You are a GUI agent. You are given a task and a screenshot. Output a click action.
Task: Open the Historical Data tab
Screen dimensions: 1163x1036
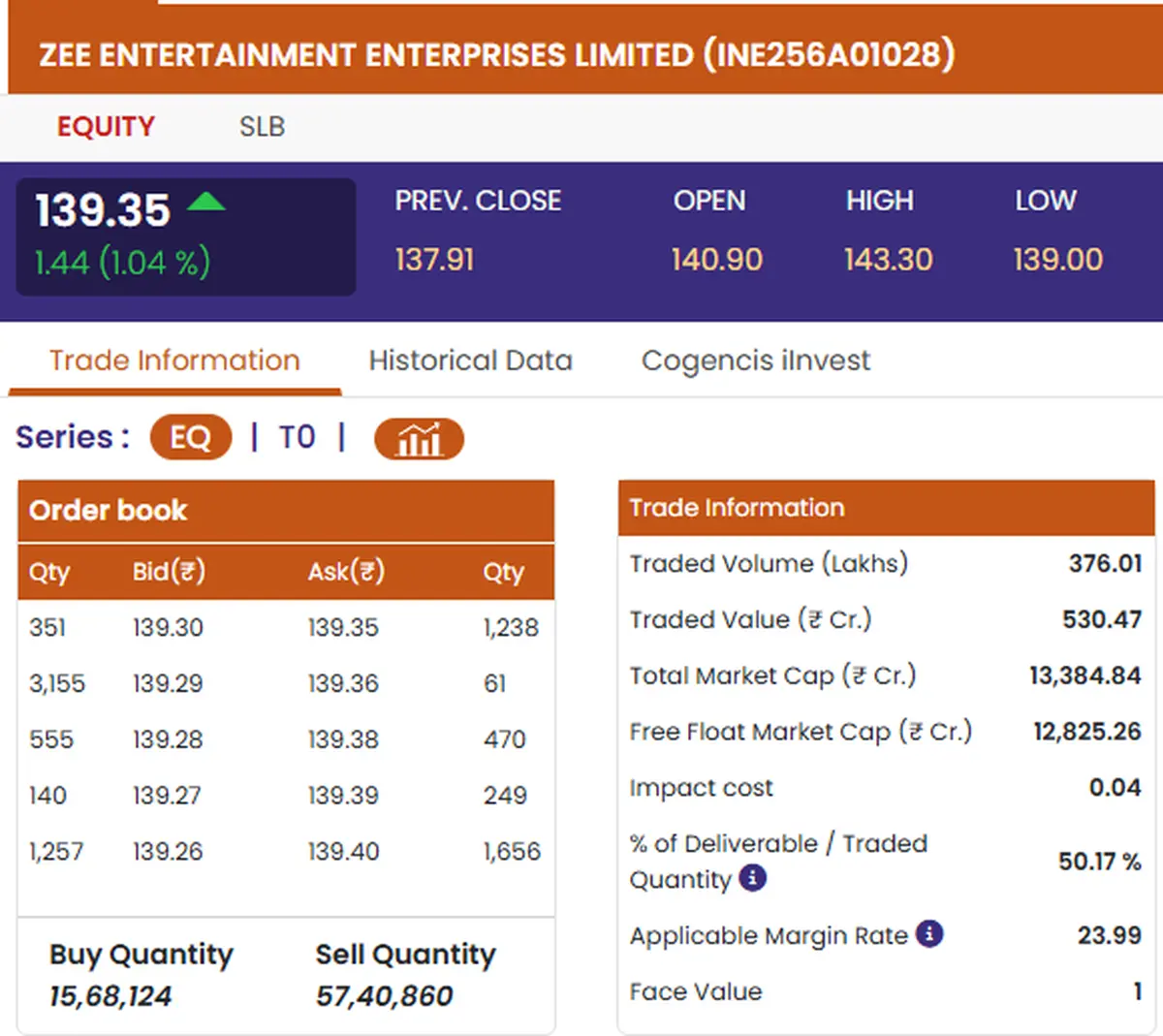click(470, 361)
